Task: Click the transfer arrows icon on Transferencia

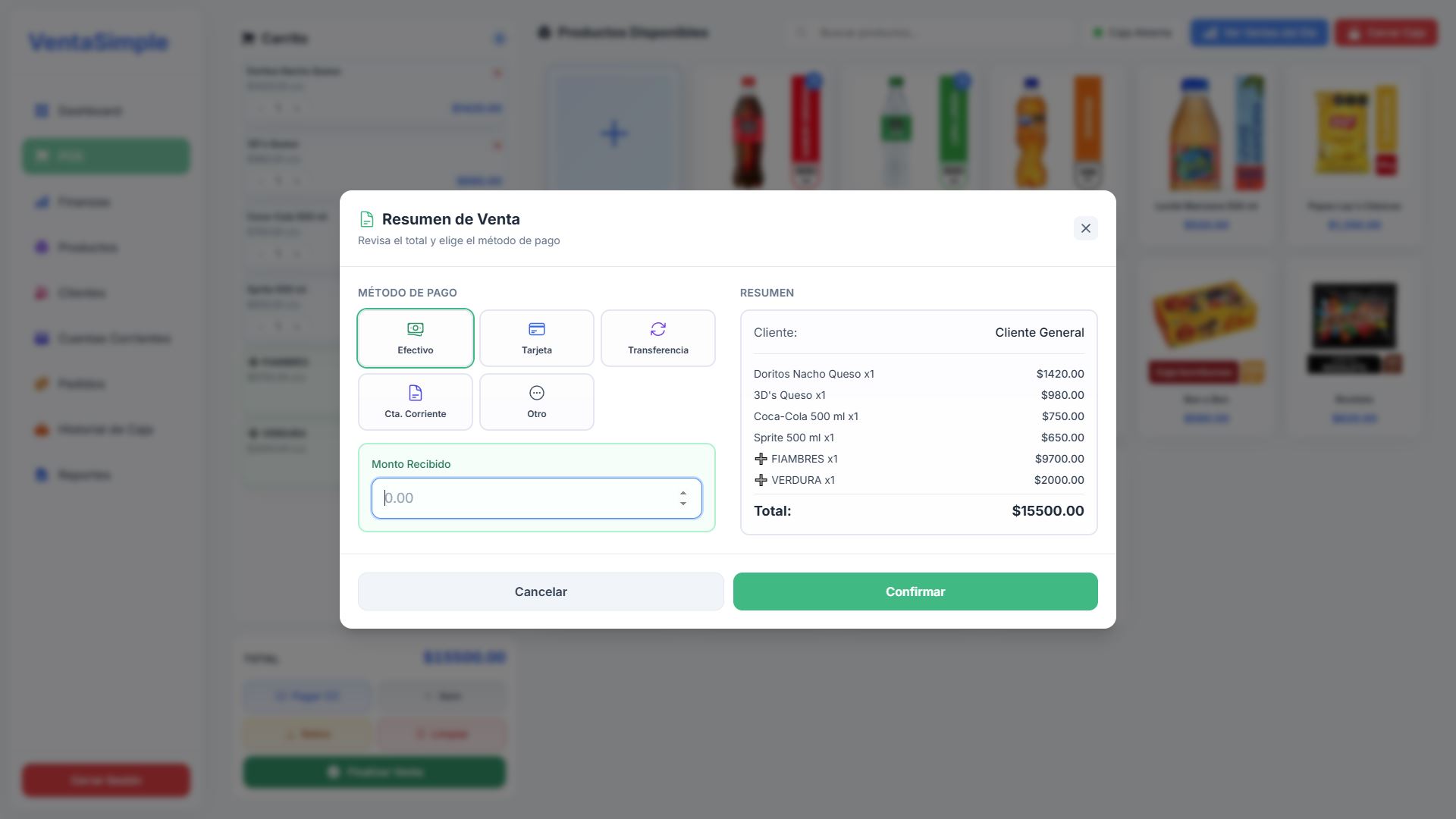Action: [657, 328]
